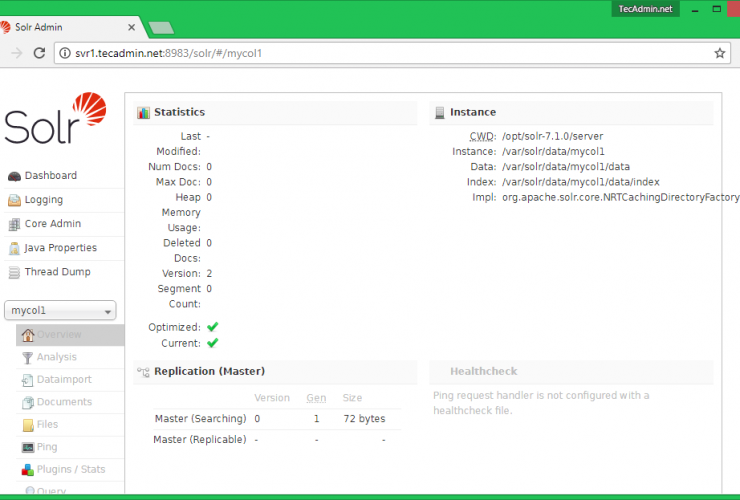Open a new browser tab
This screenshot has height=500, width=740.
[160, 28]
